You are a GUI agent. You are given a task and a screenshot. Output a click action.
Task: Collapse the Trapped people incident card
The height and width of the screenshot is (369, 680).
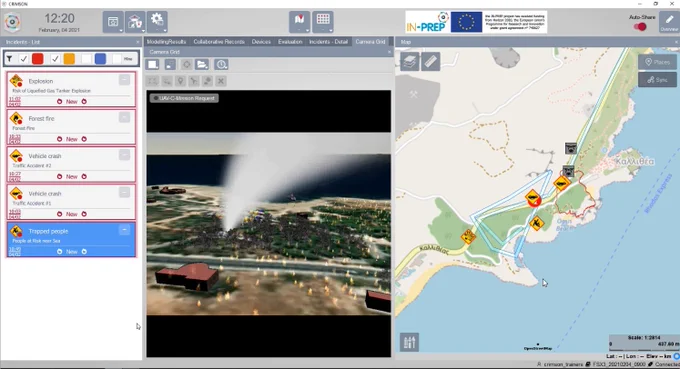124,230
